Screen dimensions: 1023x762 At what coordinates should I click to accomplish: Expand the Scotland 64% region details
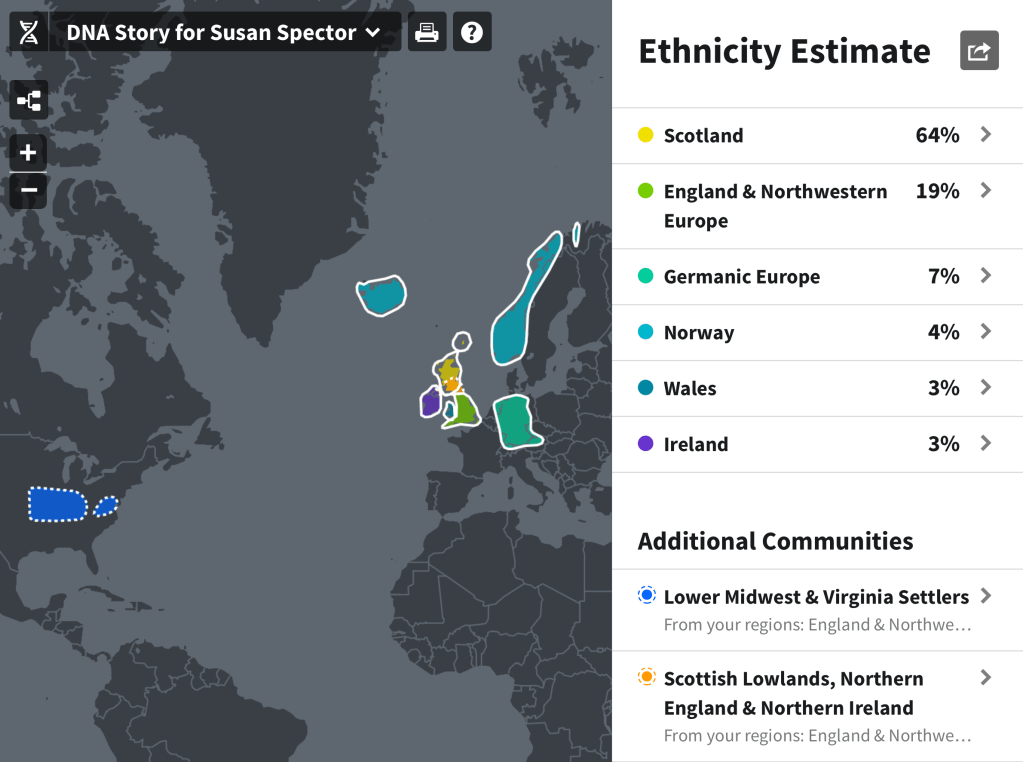click(x=985, y=135)
